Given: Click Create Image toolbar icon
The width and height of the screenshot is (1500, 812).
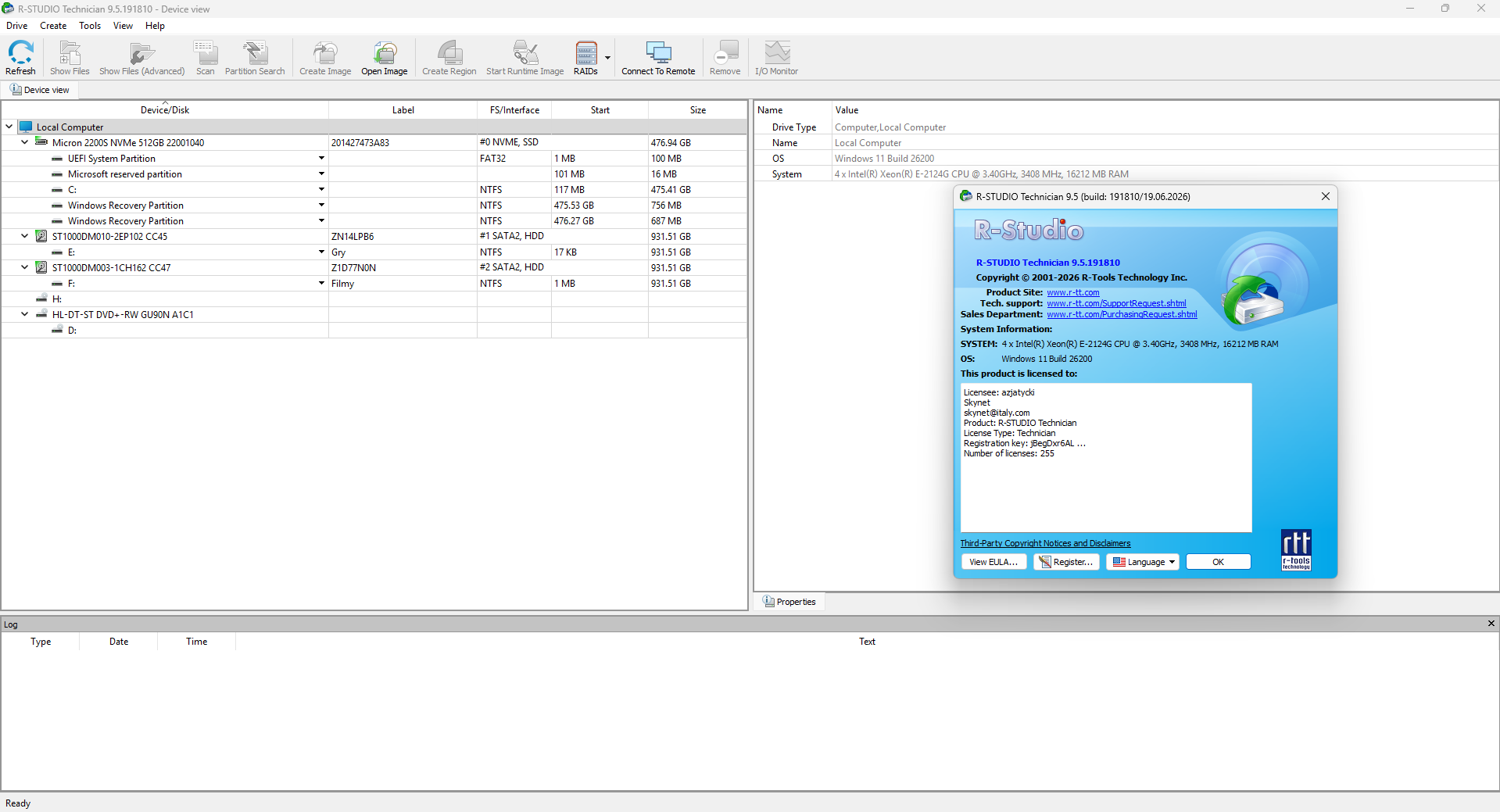Looking at the screenshot, I should pyautogui.click(x=325, y=58).
